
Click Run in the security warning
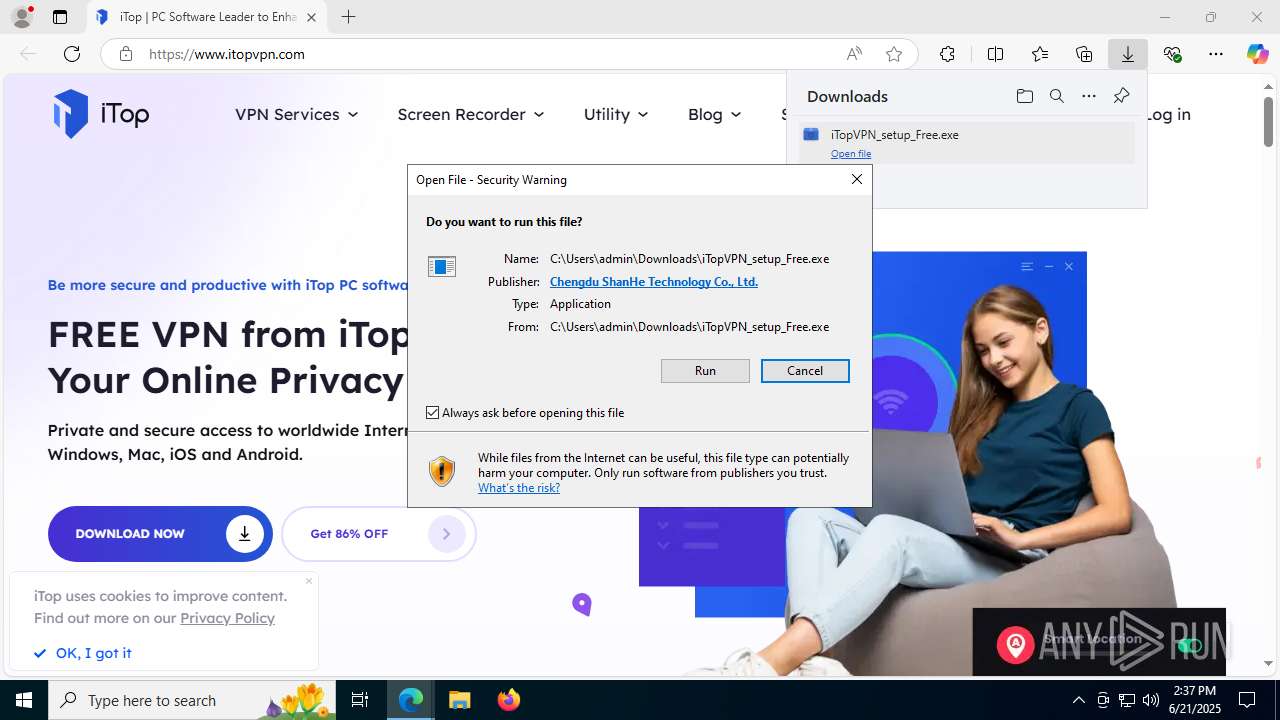click(705, 371)
